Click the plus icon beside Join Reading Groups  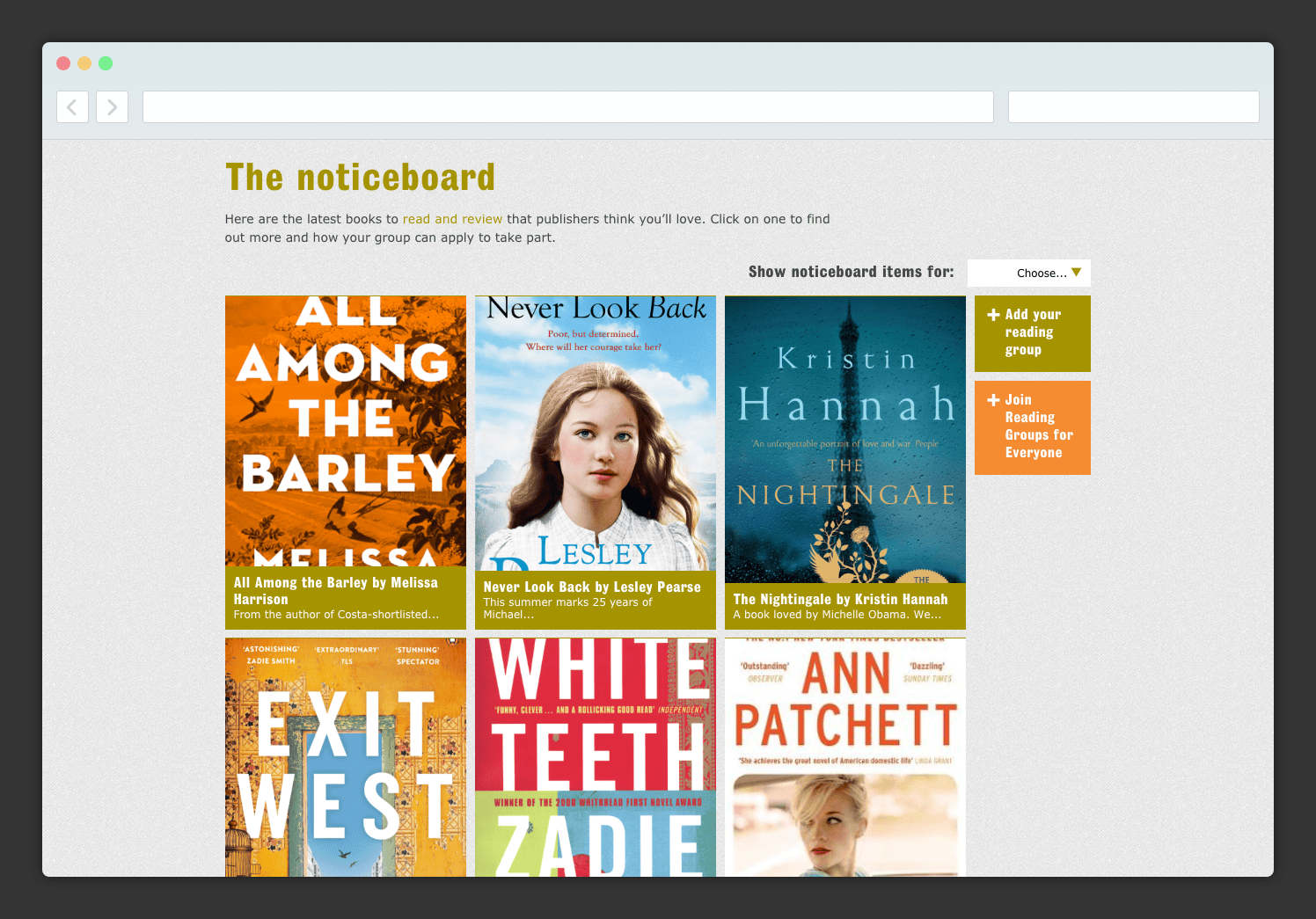coord(993,400)
